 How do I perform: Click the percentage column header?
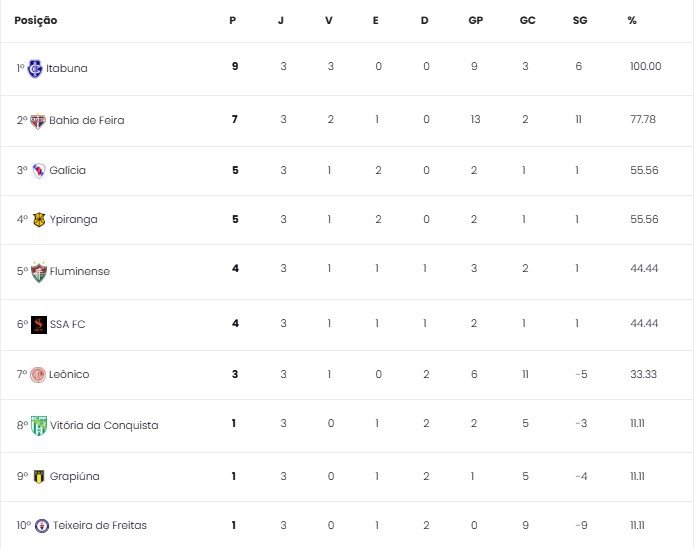coord(632,20)
